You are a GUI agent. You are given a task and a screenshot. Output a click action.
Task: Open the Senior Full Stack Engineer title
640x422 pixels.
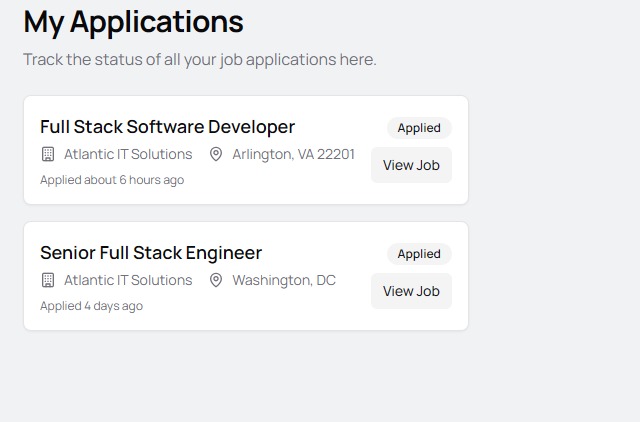click(x=151, y=253)
